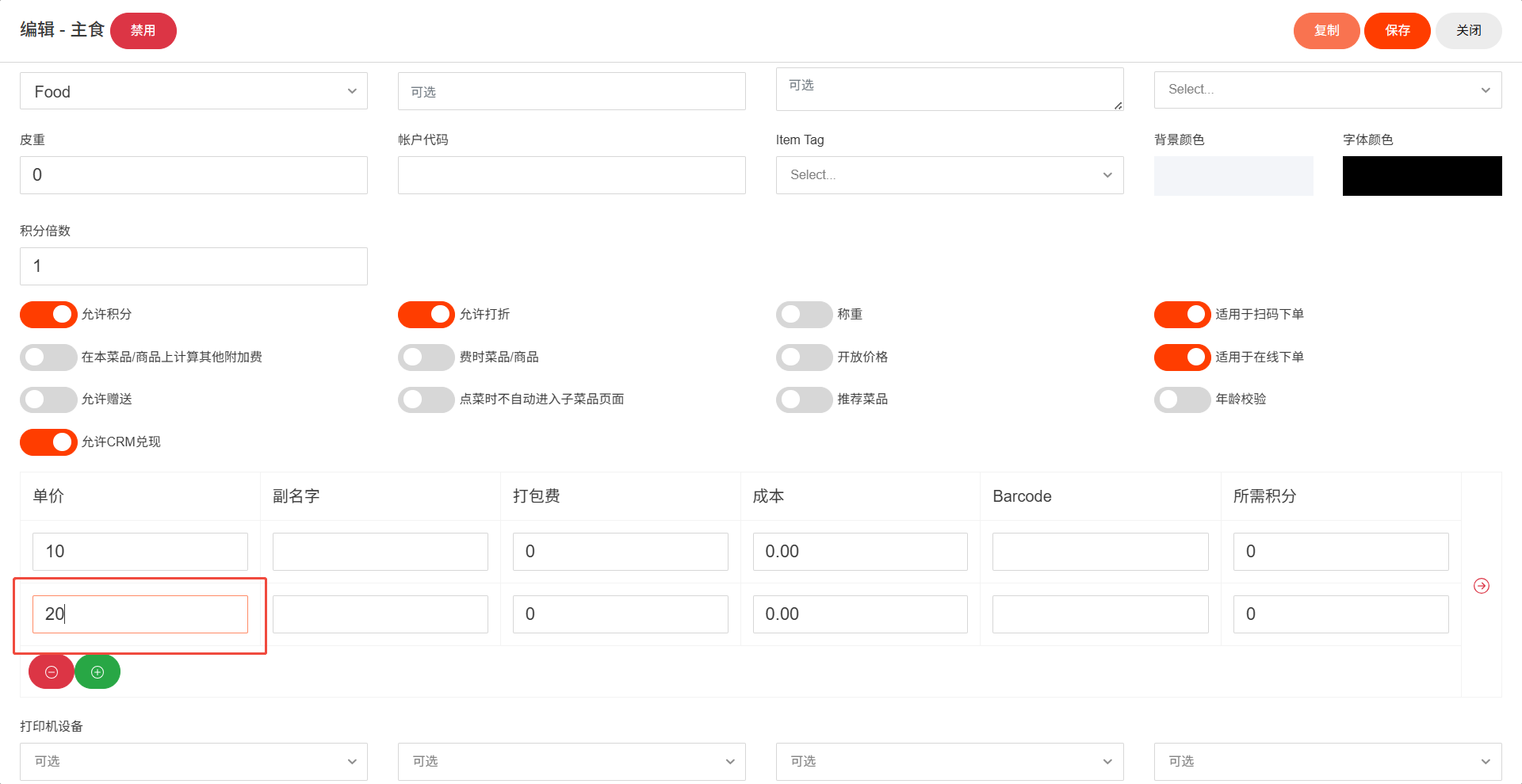Enable the 年龄校验 toggle

click(x=1182, y=400)
